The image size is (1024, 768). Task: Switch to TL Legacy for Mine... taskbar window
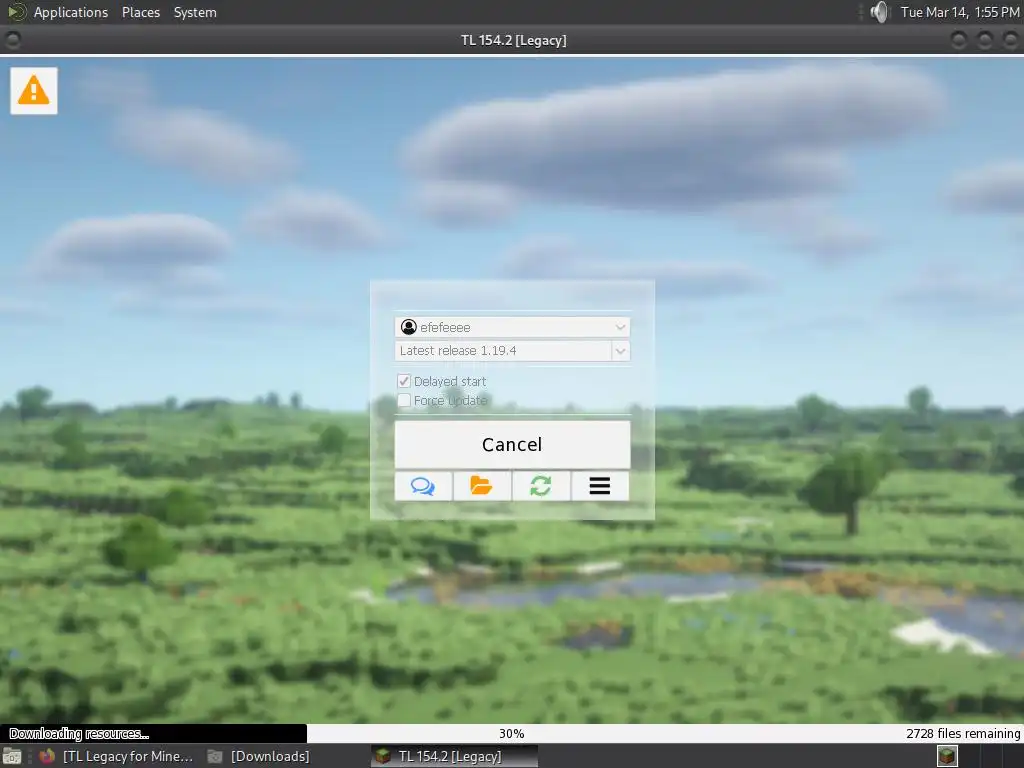(x=116, y=756)
